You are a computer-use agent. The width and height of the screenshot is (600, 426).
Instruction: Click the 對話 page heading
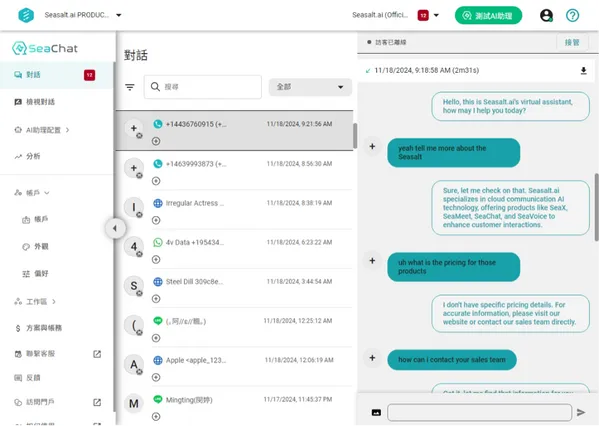coord(136,55)
